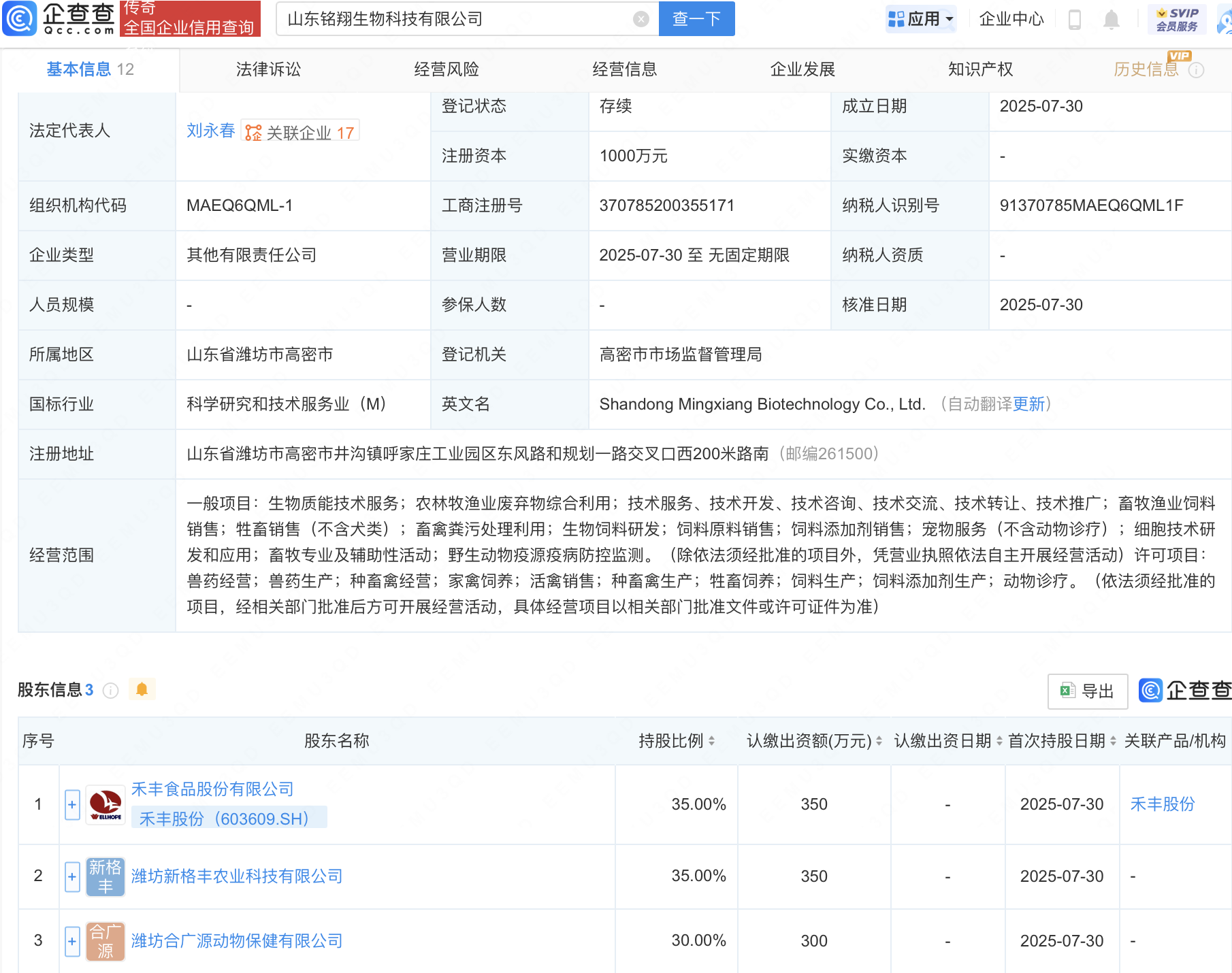Screen dimensions: 1232x973
Task: Open 知识产权 tab
Action: 981,69
